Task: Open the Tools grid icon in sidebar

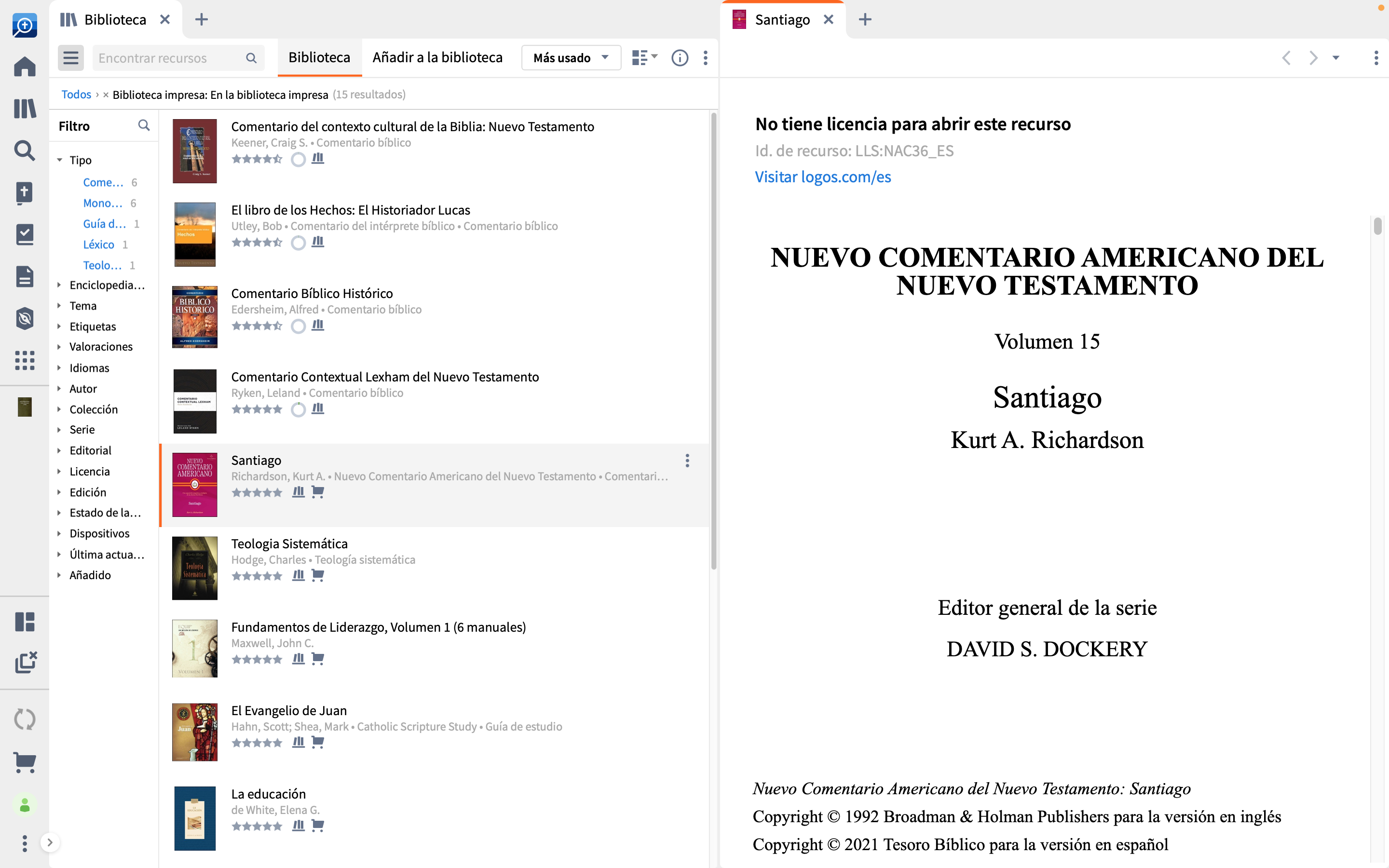Action: point(25,361)
